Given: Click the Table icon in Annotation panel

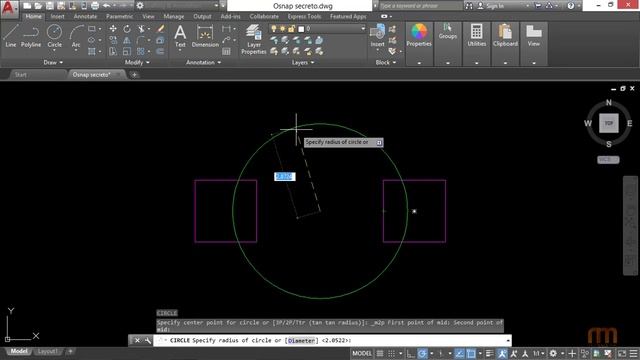Looking at the screenshot, I should 226,51.
